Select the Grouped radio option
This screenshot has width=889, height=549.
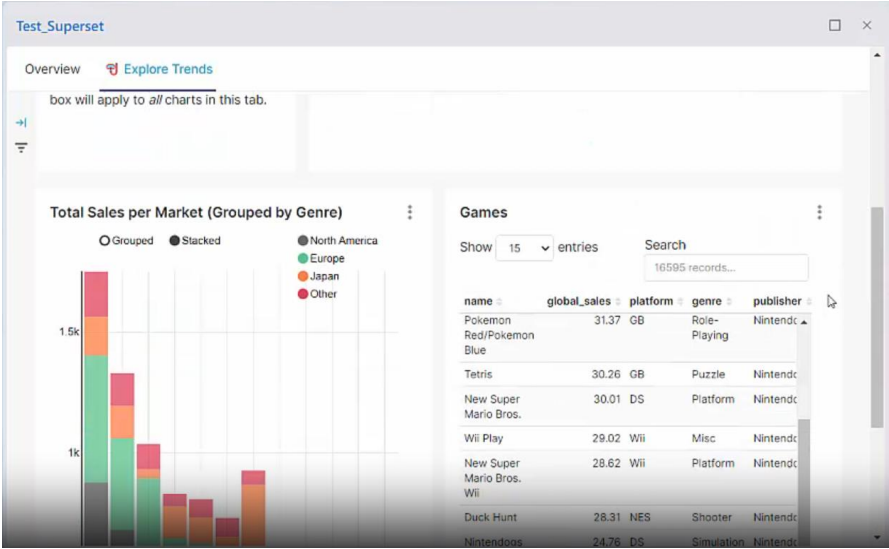(x=126, y=240)
